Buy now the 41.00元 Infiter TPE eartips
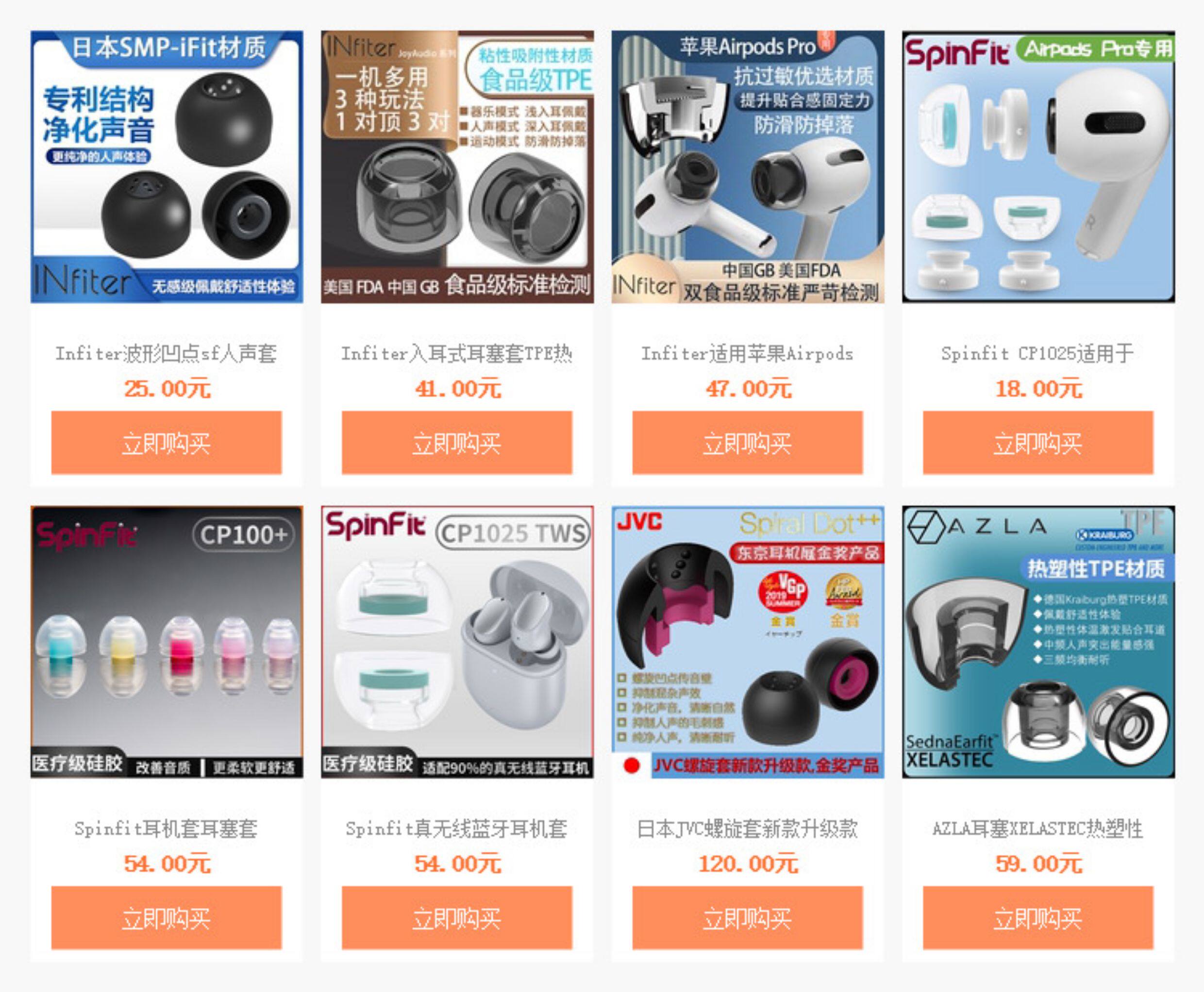The height and width of the screenshot is (992, 1204). coord(457,442)
